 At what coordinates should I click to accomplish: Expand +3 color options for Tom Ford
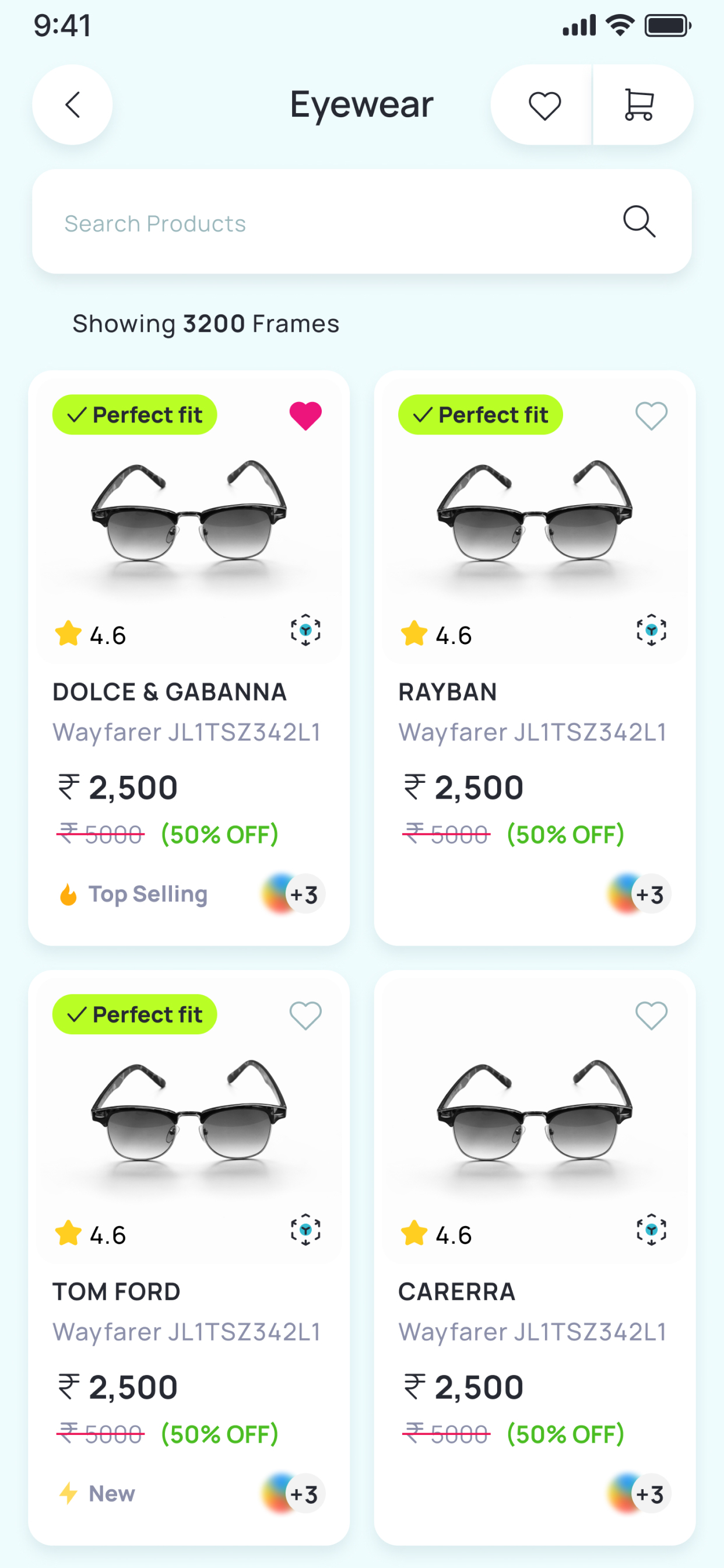[294, 1494]
